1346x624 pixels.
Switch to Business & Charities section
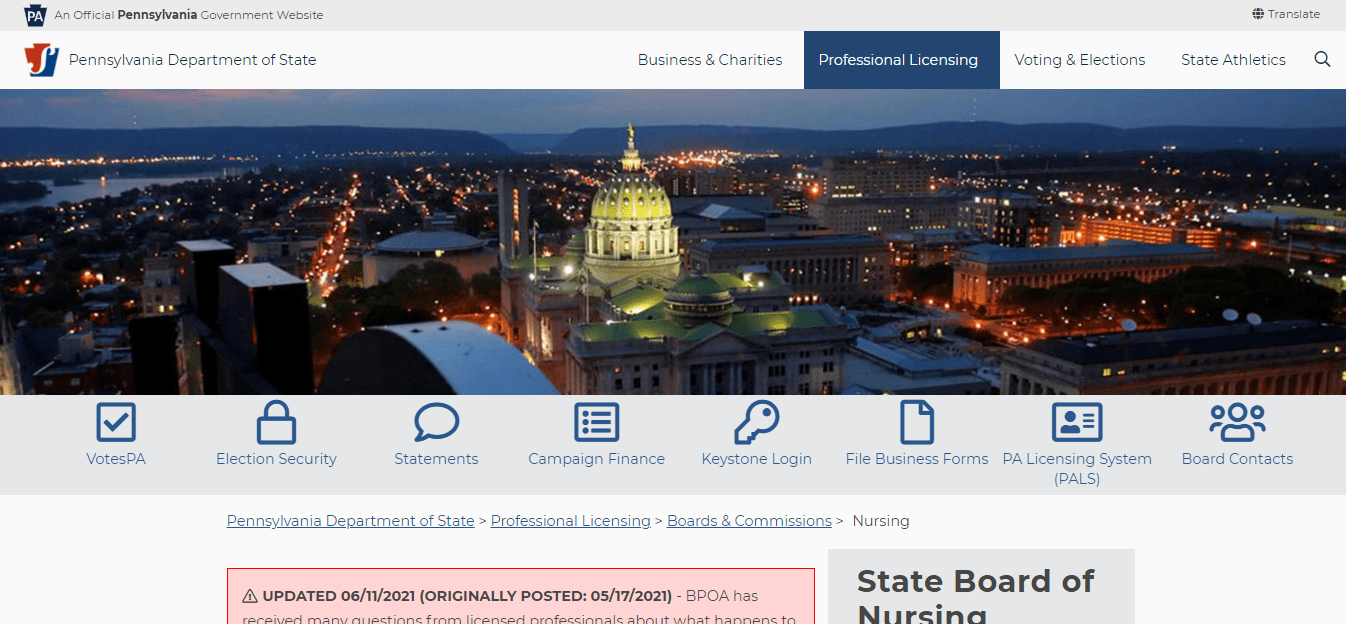click(710, 59)
